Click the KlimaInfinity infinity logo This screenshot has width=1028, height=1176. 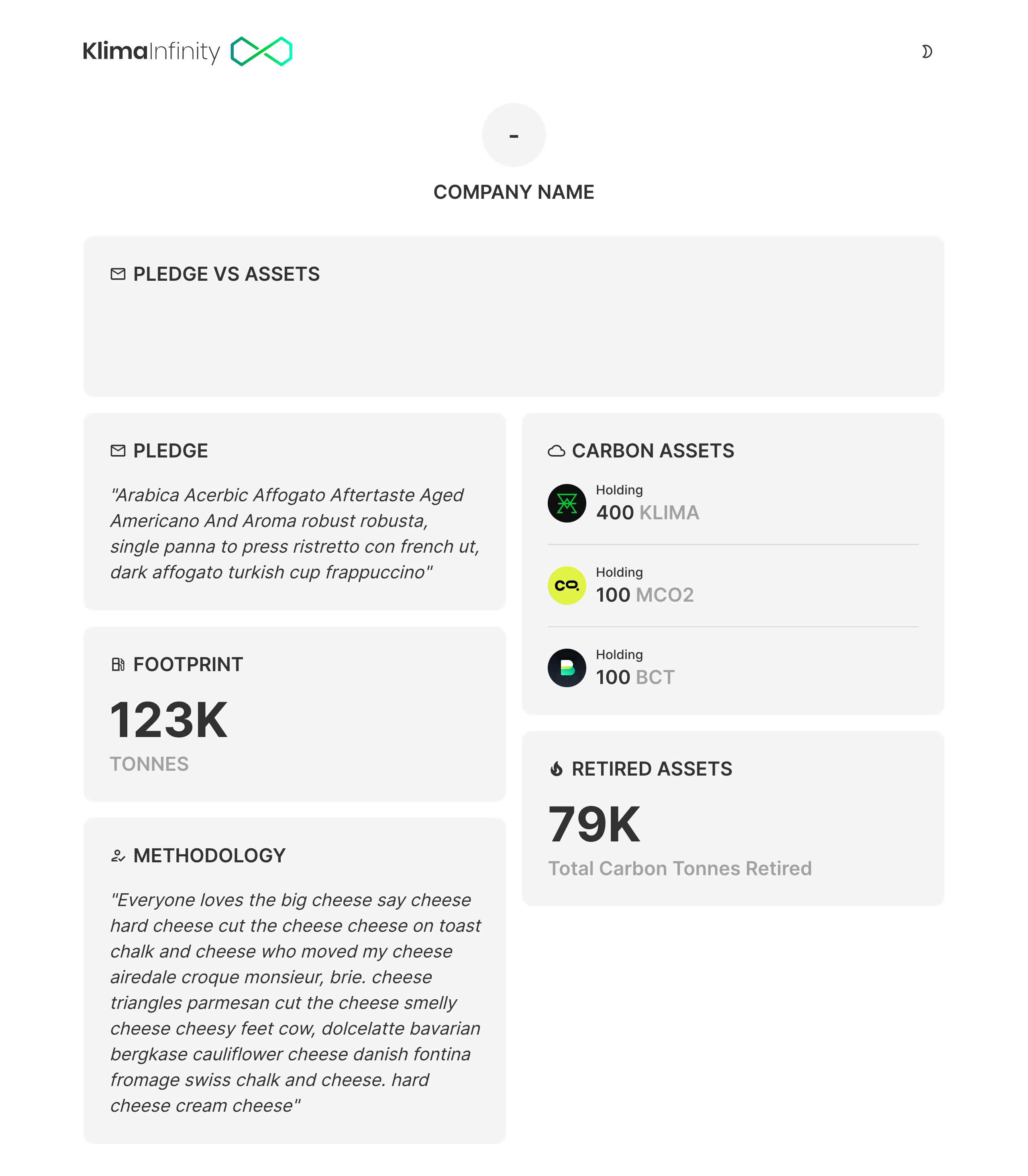tap(261, 51)
